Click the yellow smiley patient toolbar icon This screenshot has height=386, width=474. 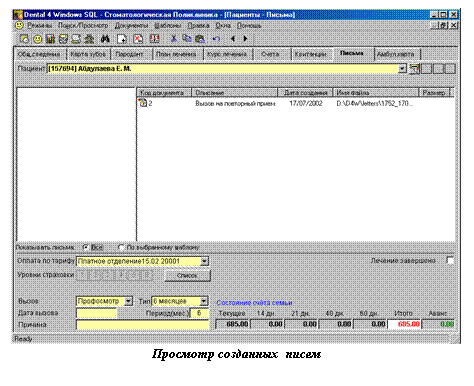(x=38, y=39)
